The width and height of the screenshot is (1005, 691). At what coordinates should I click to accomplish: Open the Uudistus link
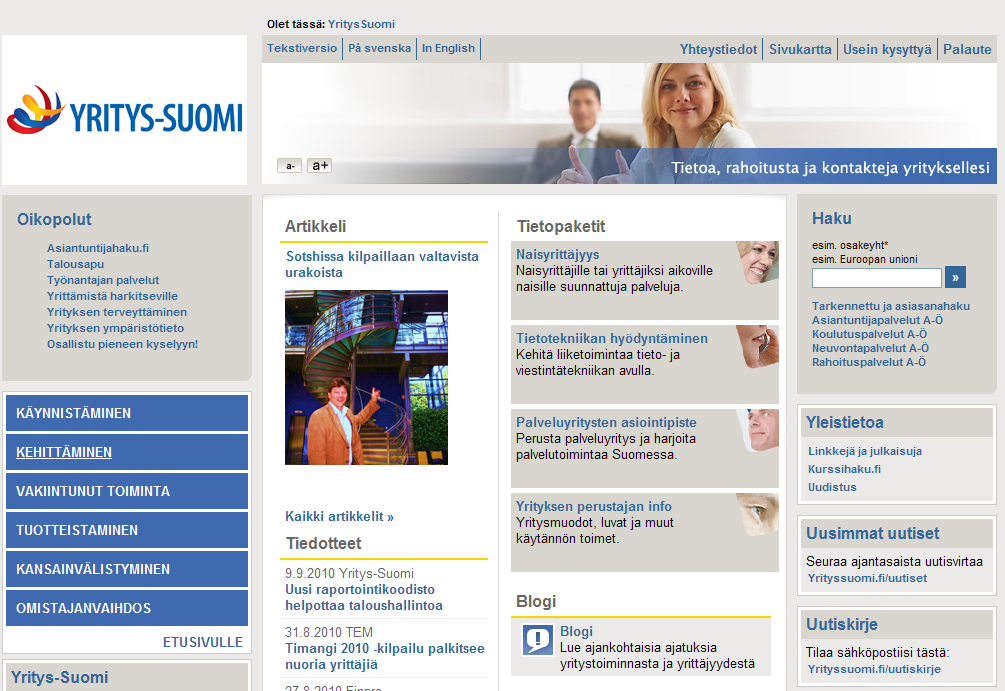point(832,487)
